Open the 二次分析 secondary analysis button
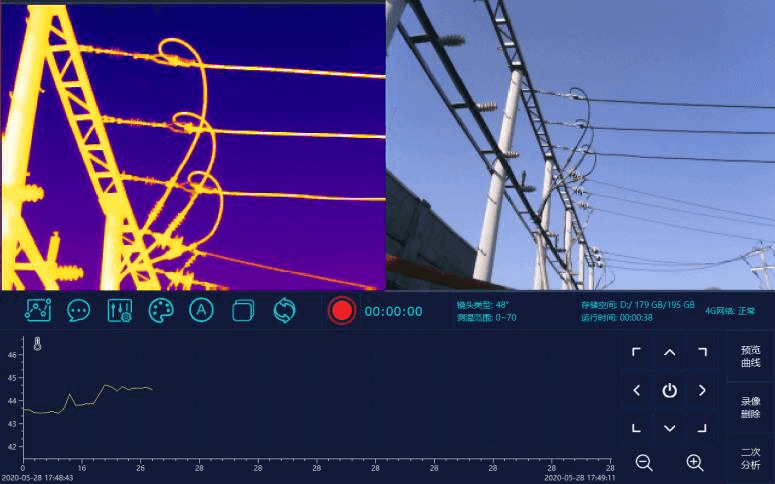Viewport: 775px width, 484px height. pos(750,458)
